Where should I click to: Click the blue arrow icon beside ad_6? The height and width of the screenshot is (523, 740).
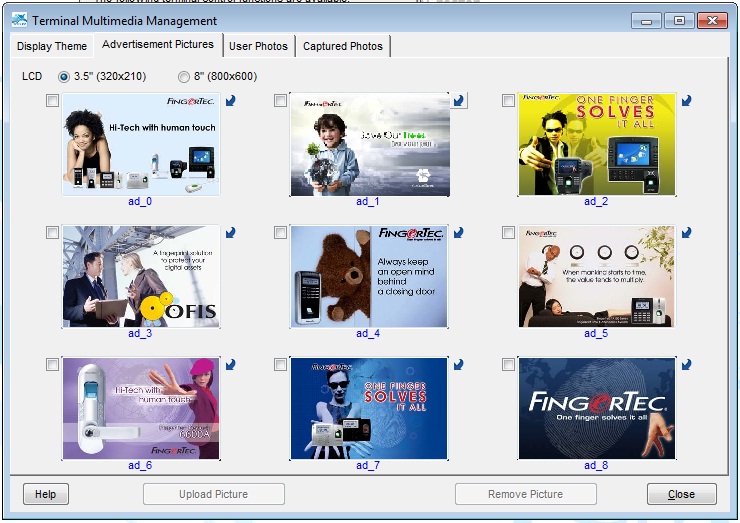pyautogui.click(x=230, y=365)
